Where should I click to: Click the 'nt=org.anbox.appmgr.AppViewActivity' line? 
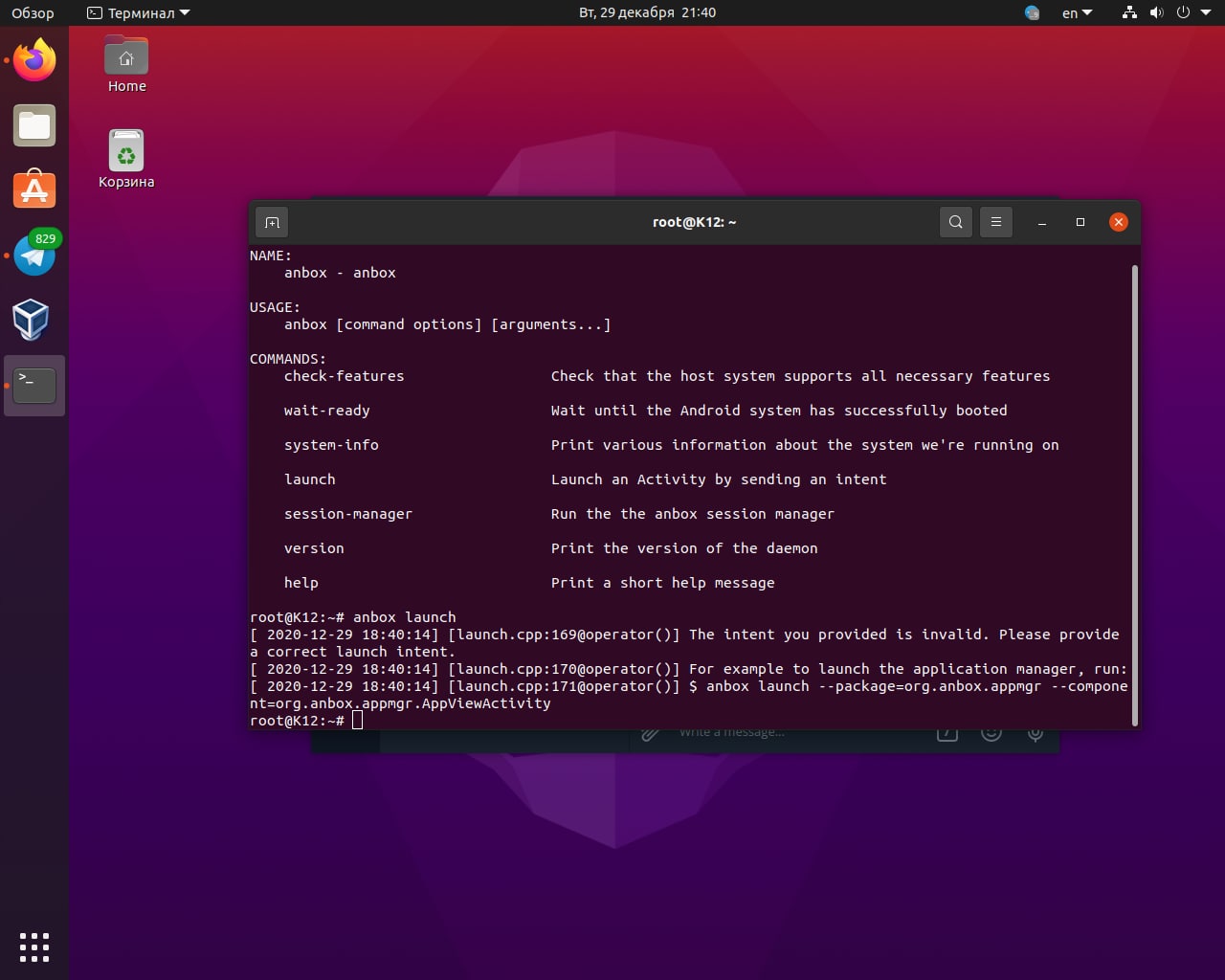(400, 703)
